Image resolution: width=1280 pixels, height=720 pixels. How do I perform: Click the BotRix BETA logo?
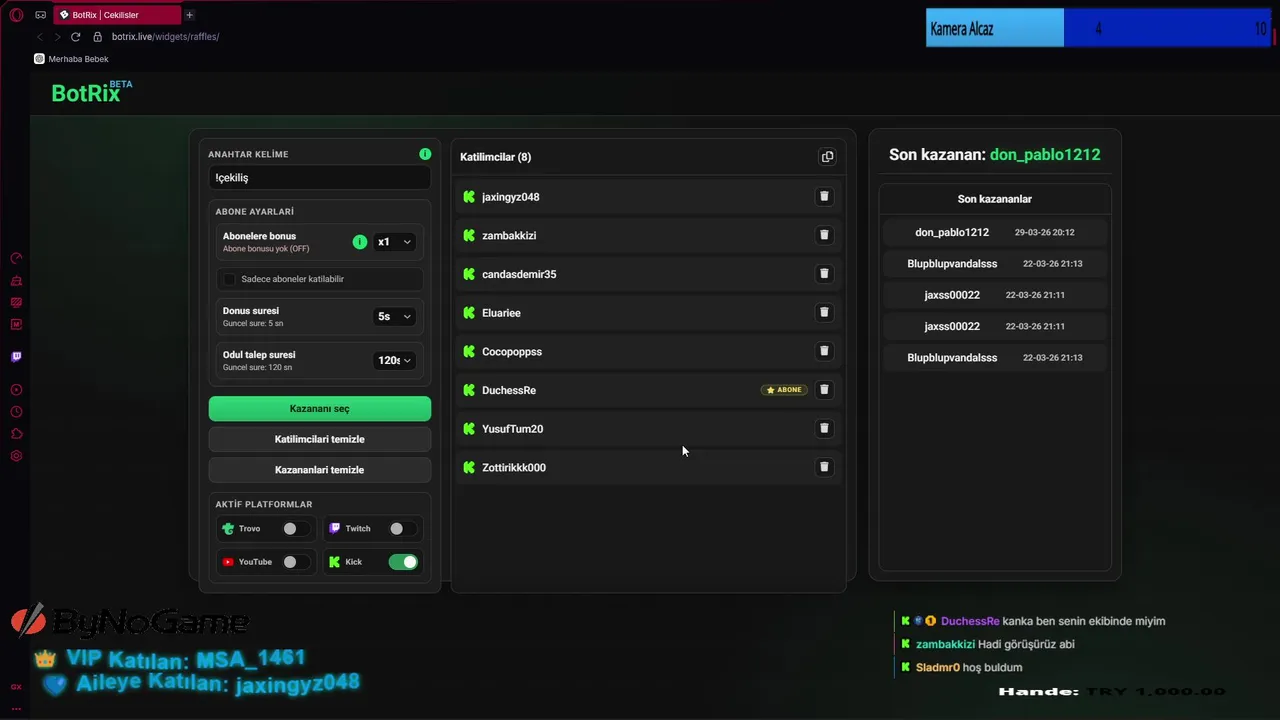91,93
